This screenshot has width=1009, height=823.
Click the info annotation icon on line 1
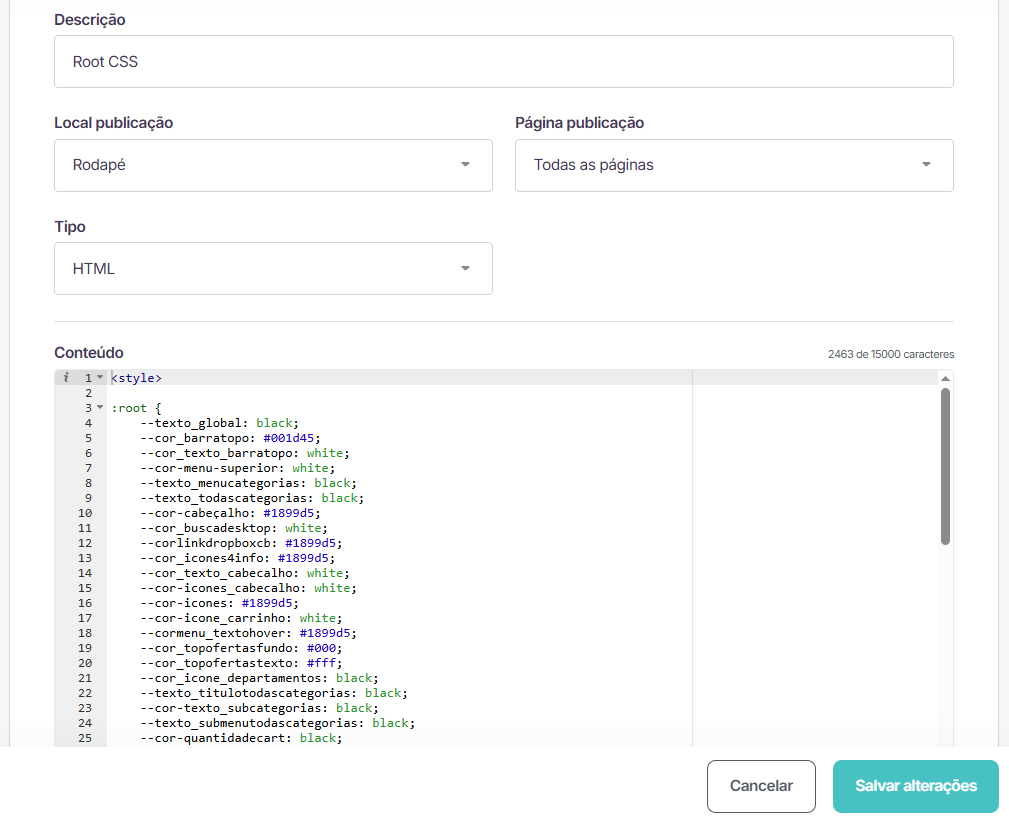coord(65,378)
